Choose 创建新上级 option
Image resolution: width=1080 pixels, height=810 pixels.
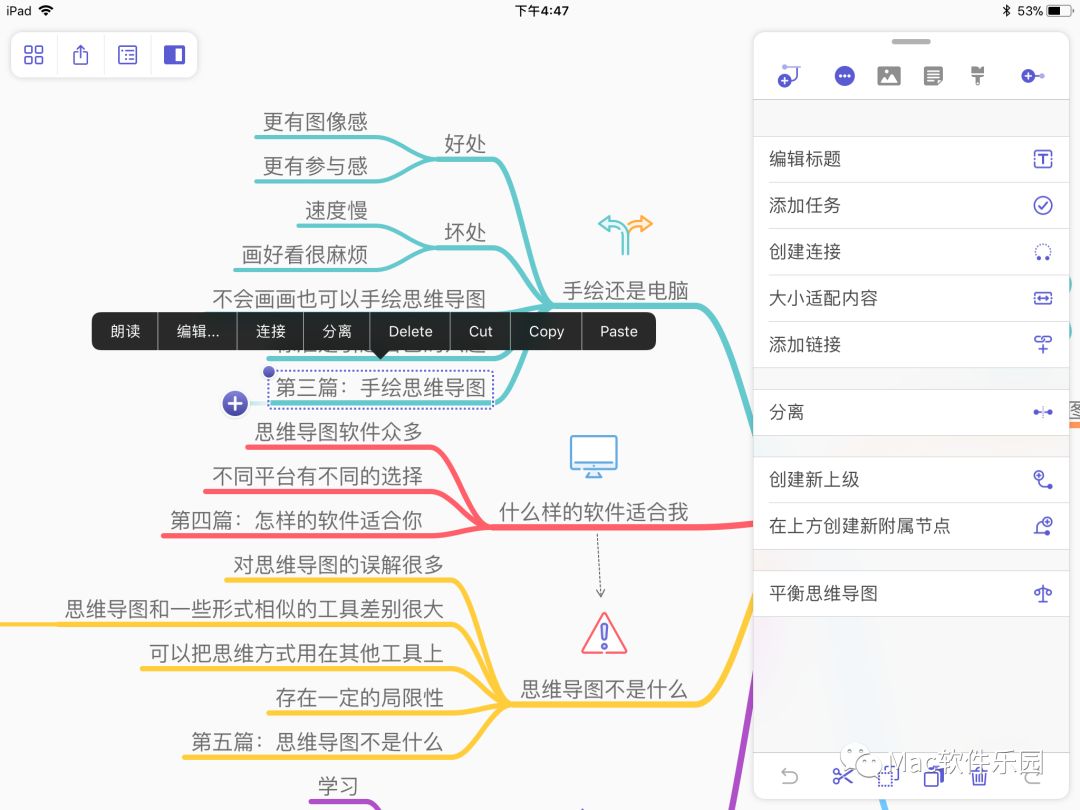pos(911,479)
